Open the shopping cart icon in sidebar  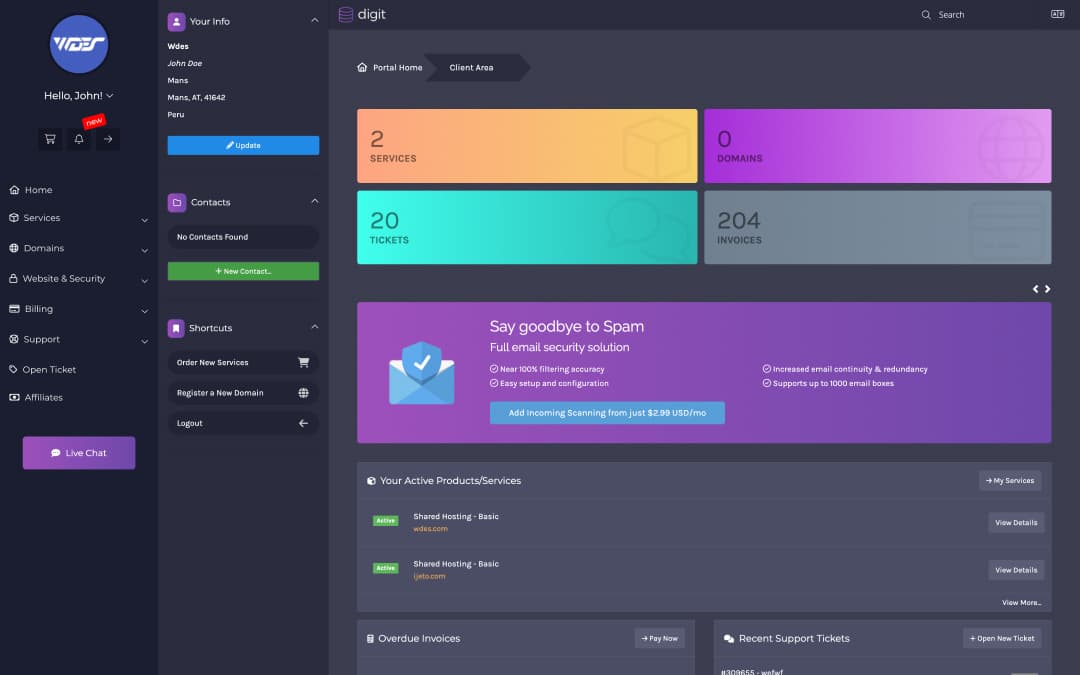coord(50,139)
